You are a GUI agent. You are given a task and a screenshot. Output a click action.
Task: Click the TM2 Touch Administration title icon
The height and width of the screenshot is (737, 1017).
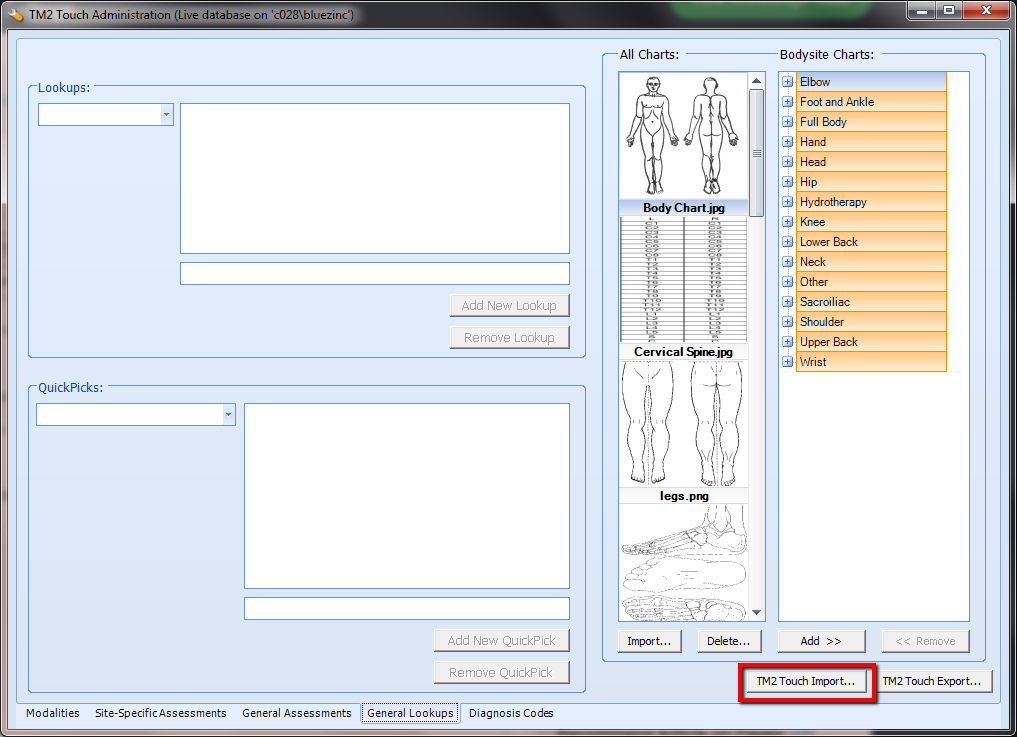click(x=16, y=14)
